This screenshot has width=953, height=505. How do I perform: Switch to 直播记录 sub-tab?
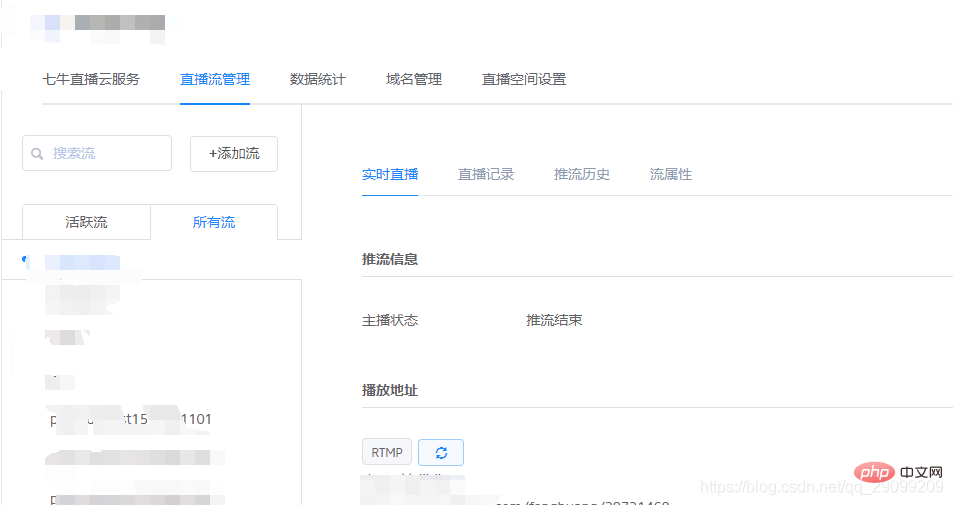click(x=486, y=174)
